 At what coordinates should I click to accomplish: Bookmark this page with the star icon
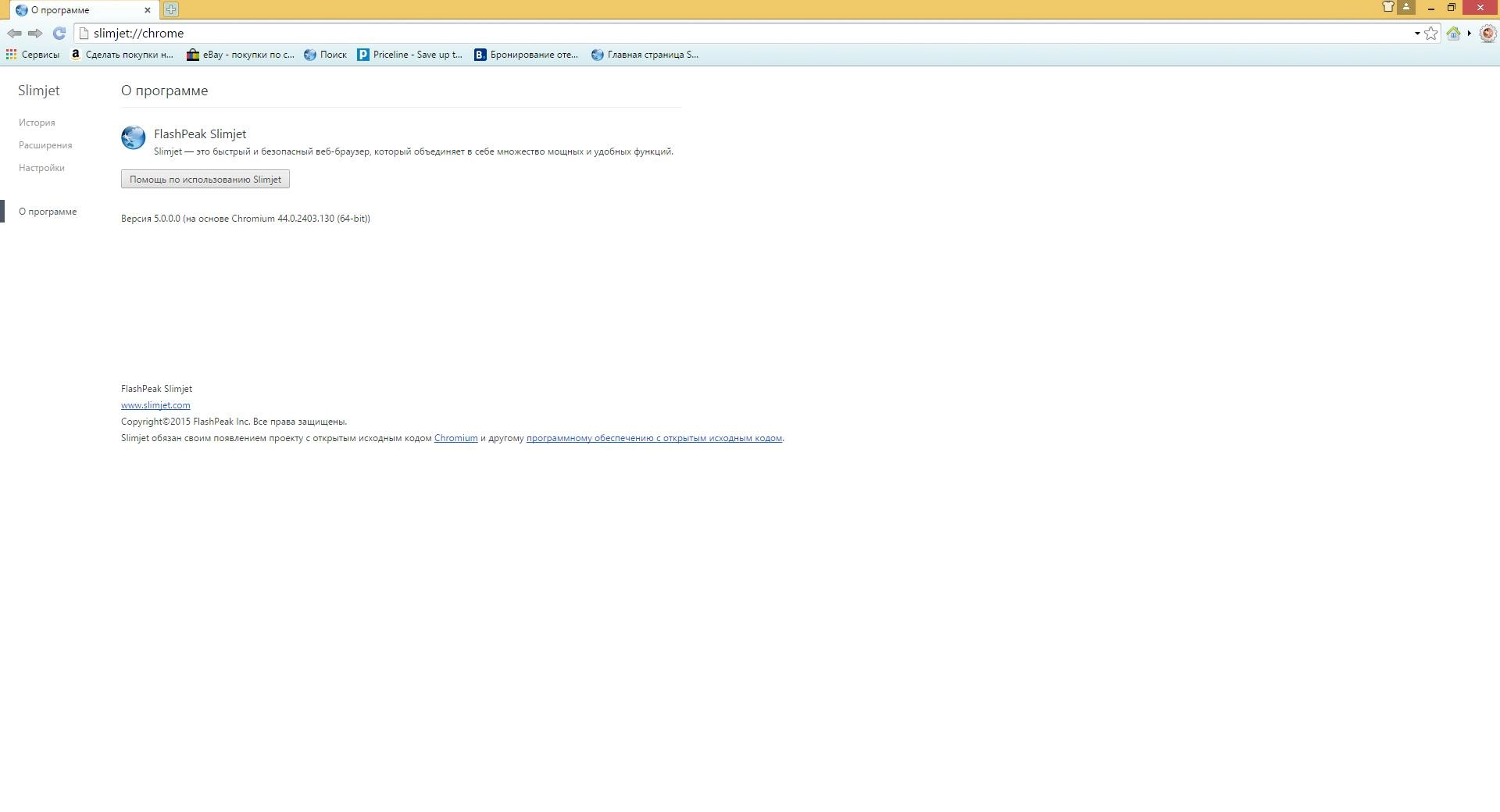click(1430, 34)
